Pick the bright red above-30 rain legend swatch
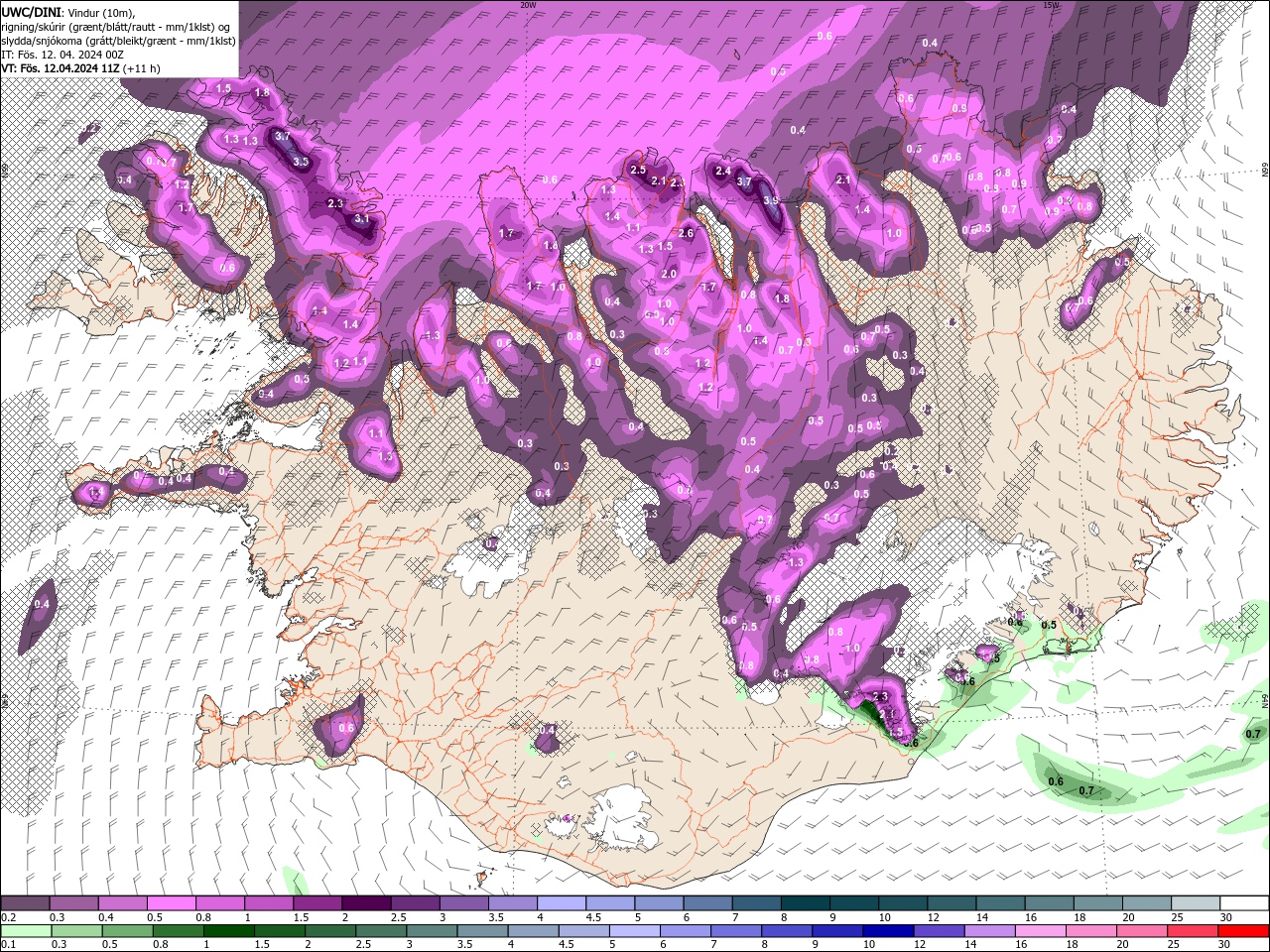This screenshot has width=1270, height=952. click(1244, 931)
